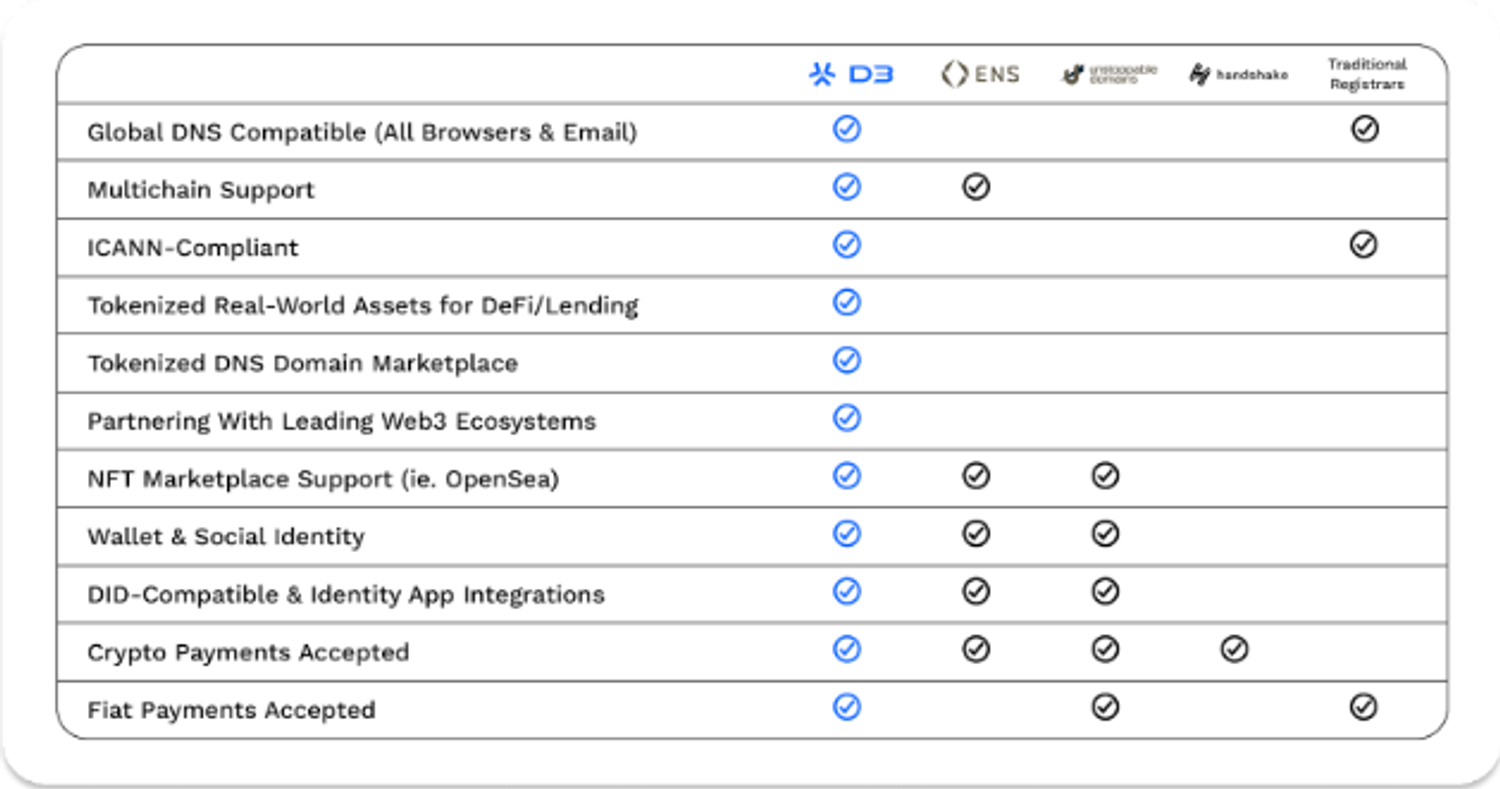Click DID-Compatible & Identity App Integrations label
This screenshot has width=1500, height=789.
click(x=346, y=595)
